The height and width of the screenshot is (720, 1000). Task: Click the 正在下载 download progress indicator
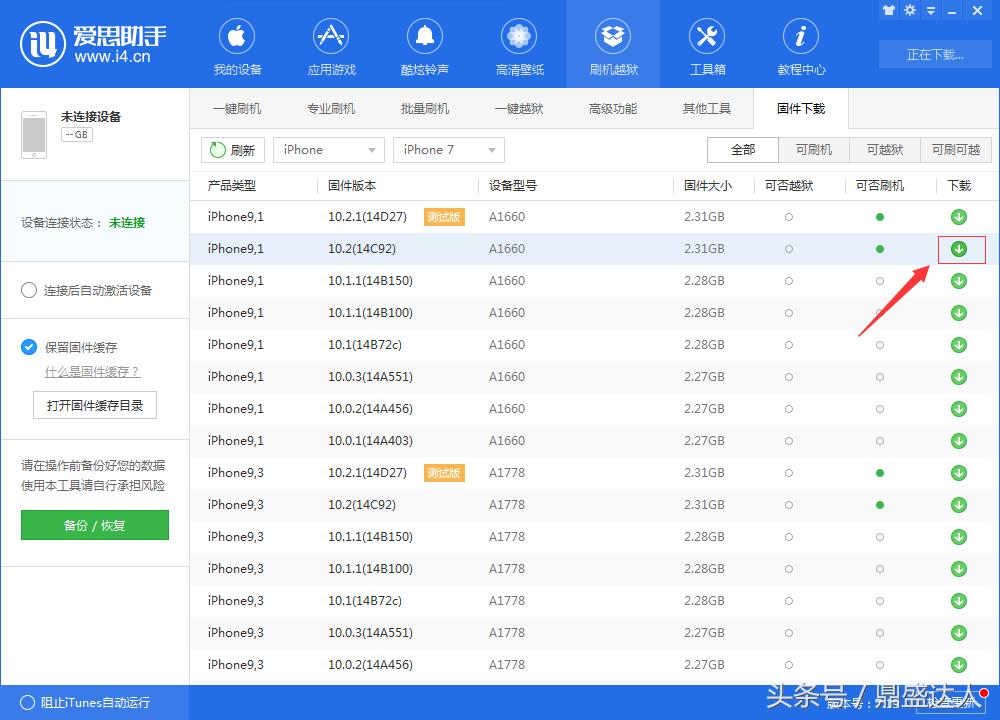pos(934,55)
